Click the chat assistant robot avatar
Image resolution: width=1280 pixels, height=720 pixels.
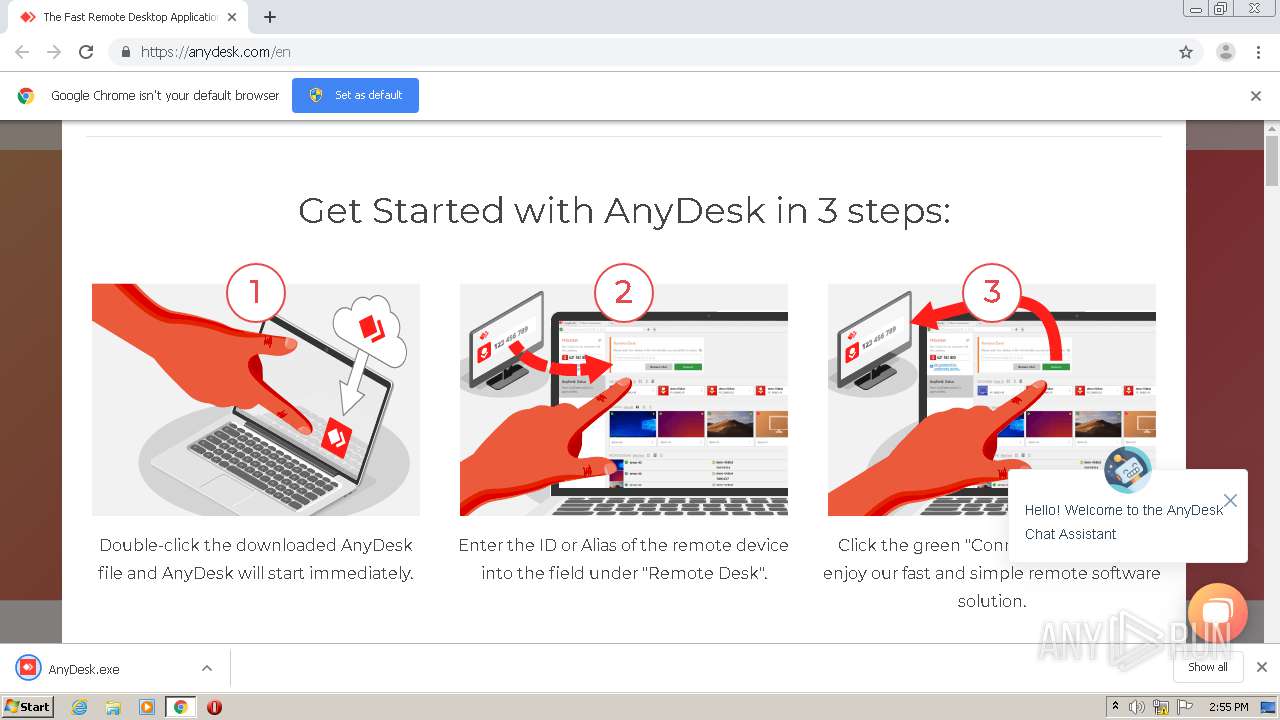[1127, 468]
